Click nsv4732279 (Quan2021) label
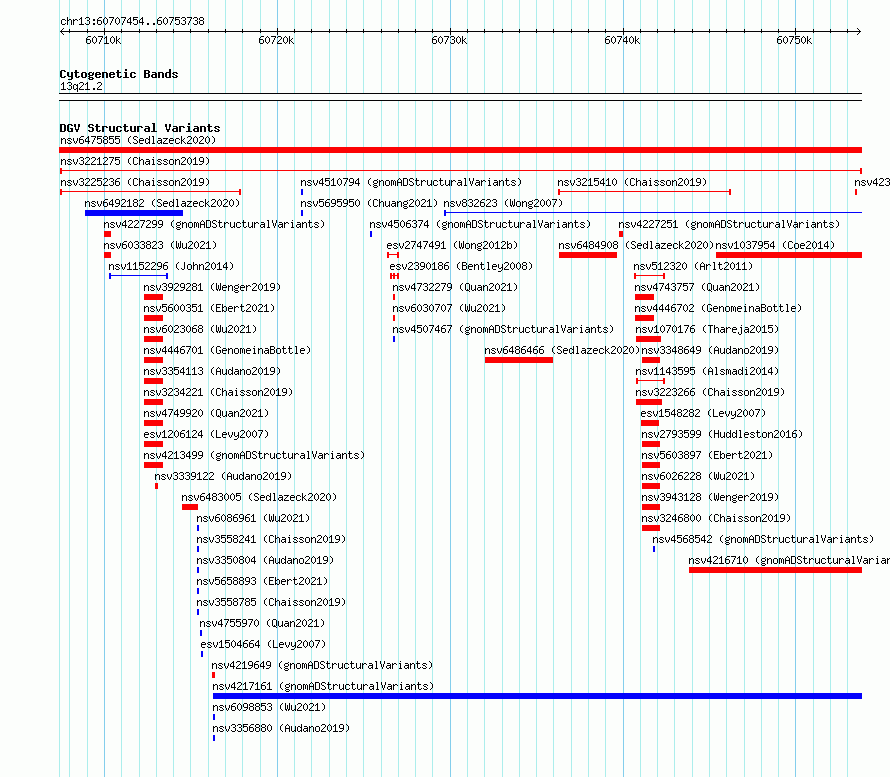Image resolution: width=890 pixels, height=777 pixels. pyautogui.click(x=455, y=287)
